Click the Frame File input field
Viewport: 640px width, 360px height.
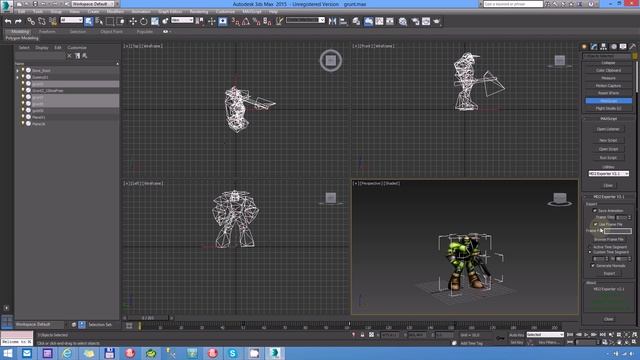(618, 231)
